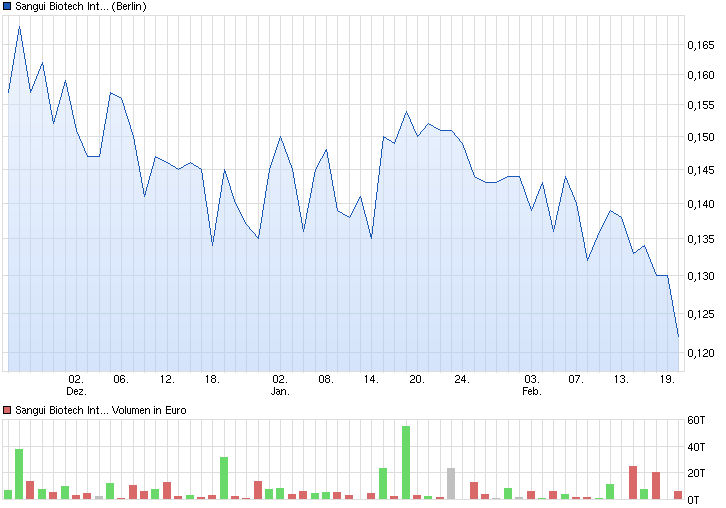The width and height of the screenshot is (726, 508).
Task: Click the 0,140 price axis label
Action: [701, 204]
